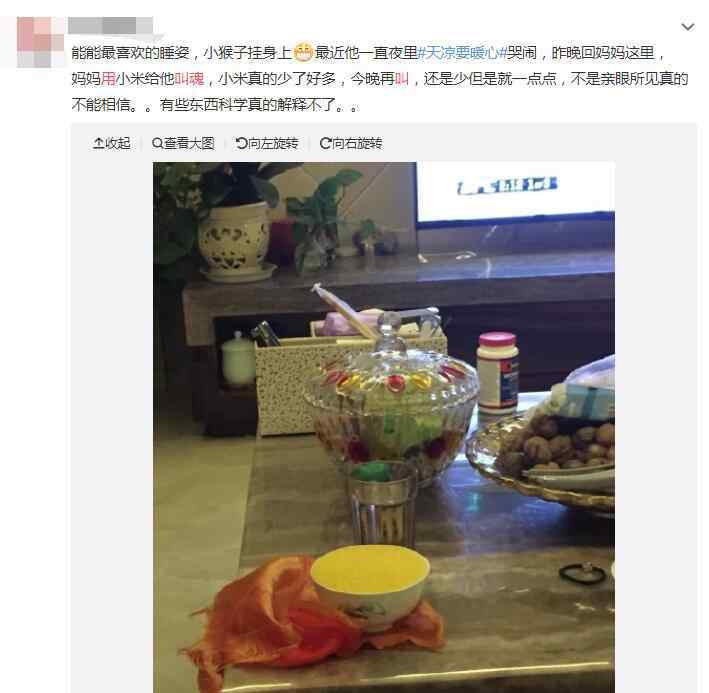The height and width of the screenshot is (693, 709).
Task: Click the upward arrow collapse icon
Action: pyautogui.click(x=98, y=143)
